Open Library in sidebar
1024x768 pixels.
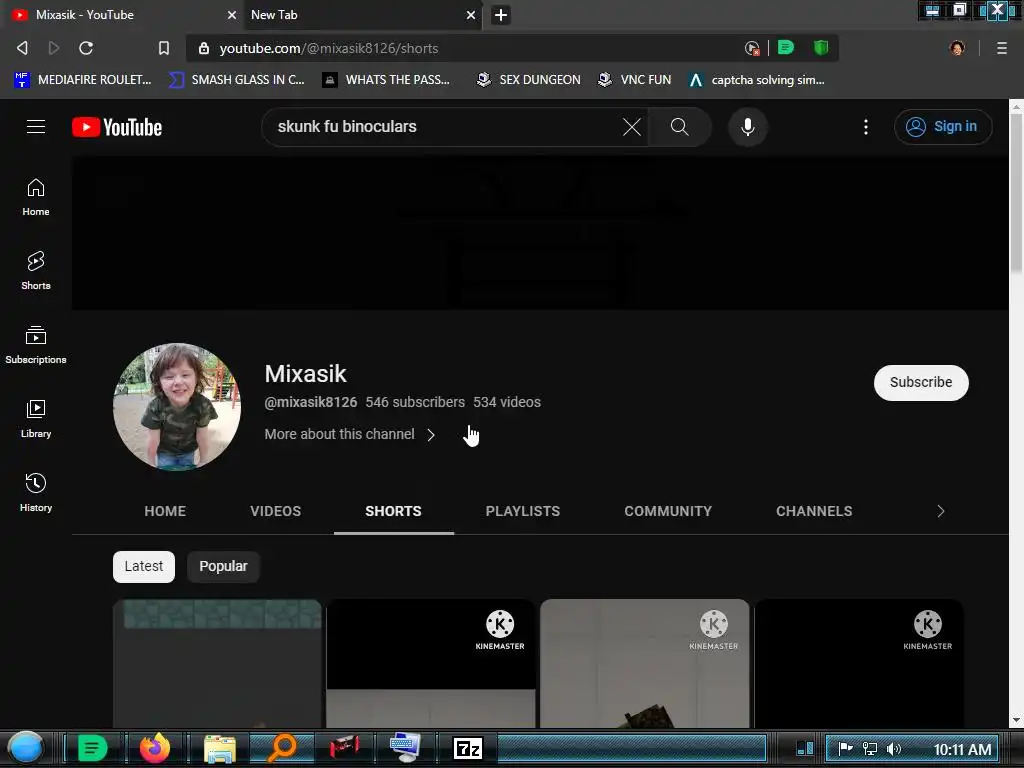pos(36,419)
